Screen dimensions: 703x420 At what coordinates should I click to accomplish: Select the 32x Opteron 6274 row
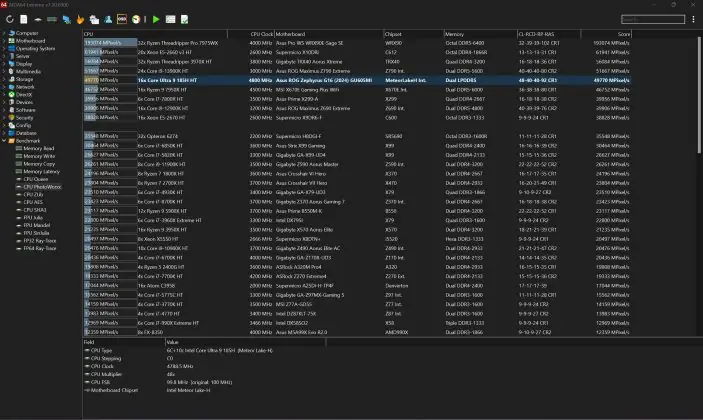[x=357, y=136]
